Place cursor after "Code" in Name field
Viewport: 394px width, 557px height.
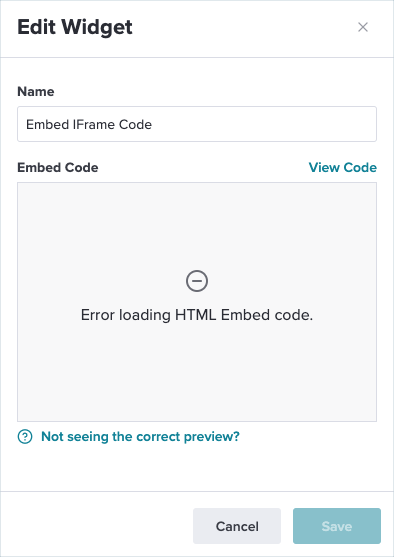[153, 124]
